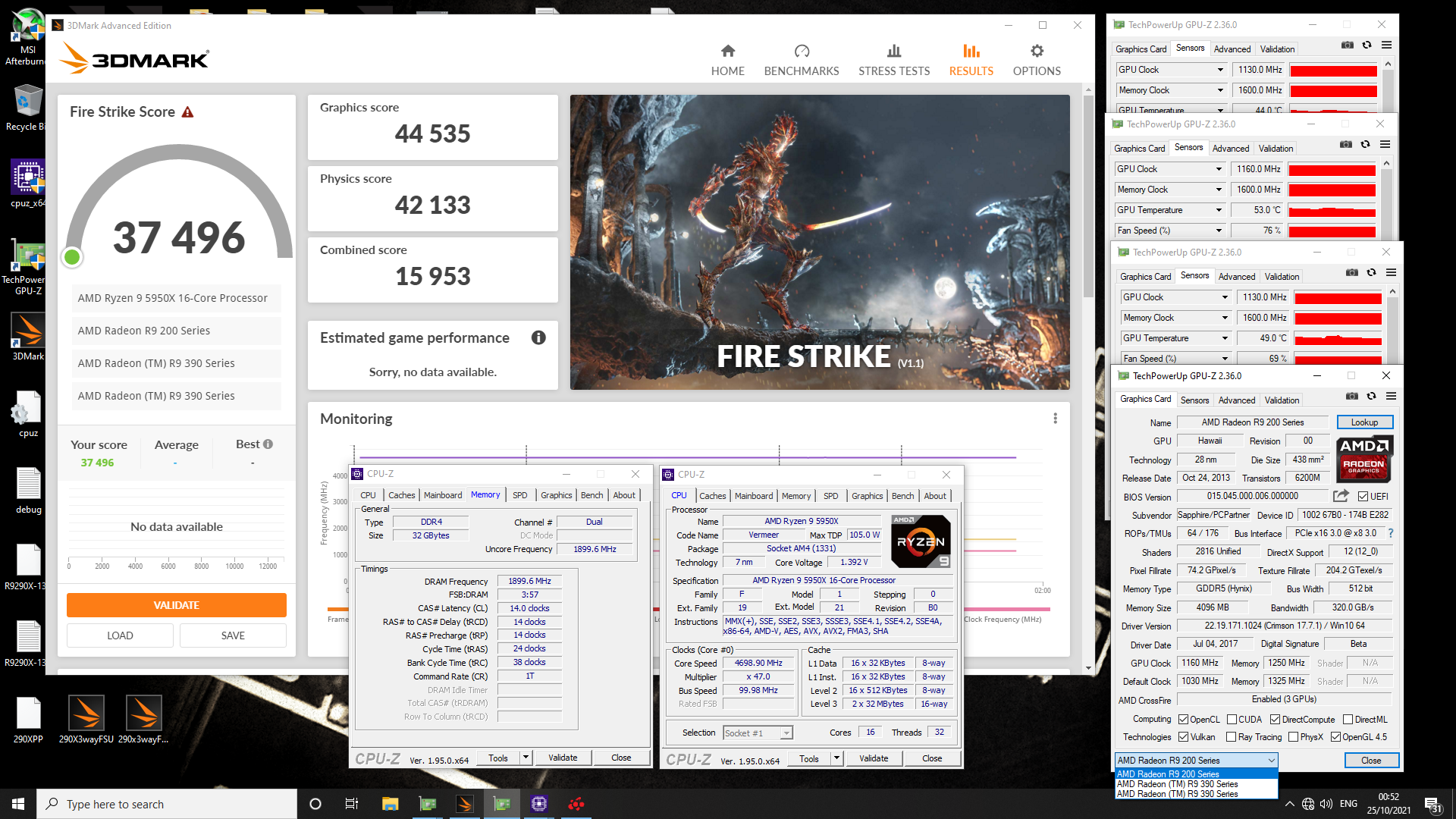Screen dimensions: 1456x819
Task: Open the 290X3wayFSU desktop result file
Action: [86, 720]
